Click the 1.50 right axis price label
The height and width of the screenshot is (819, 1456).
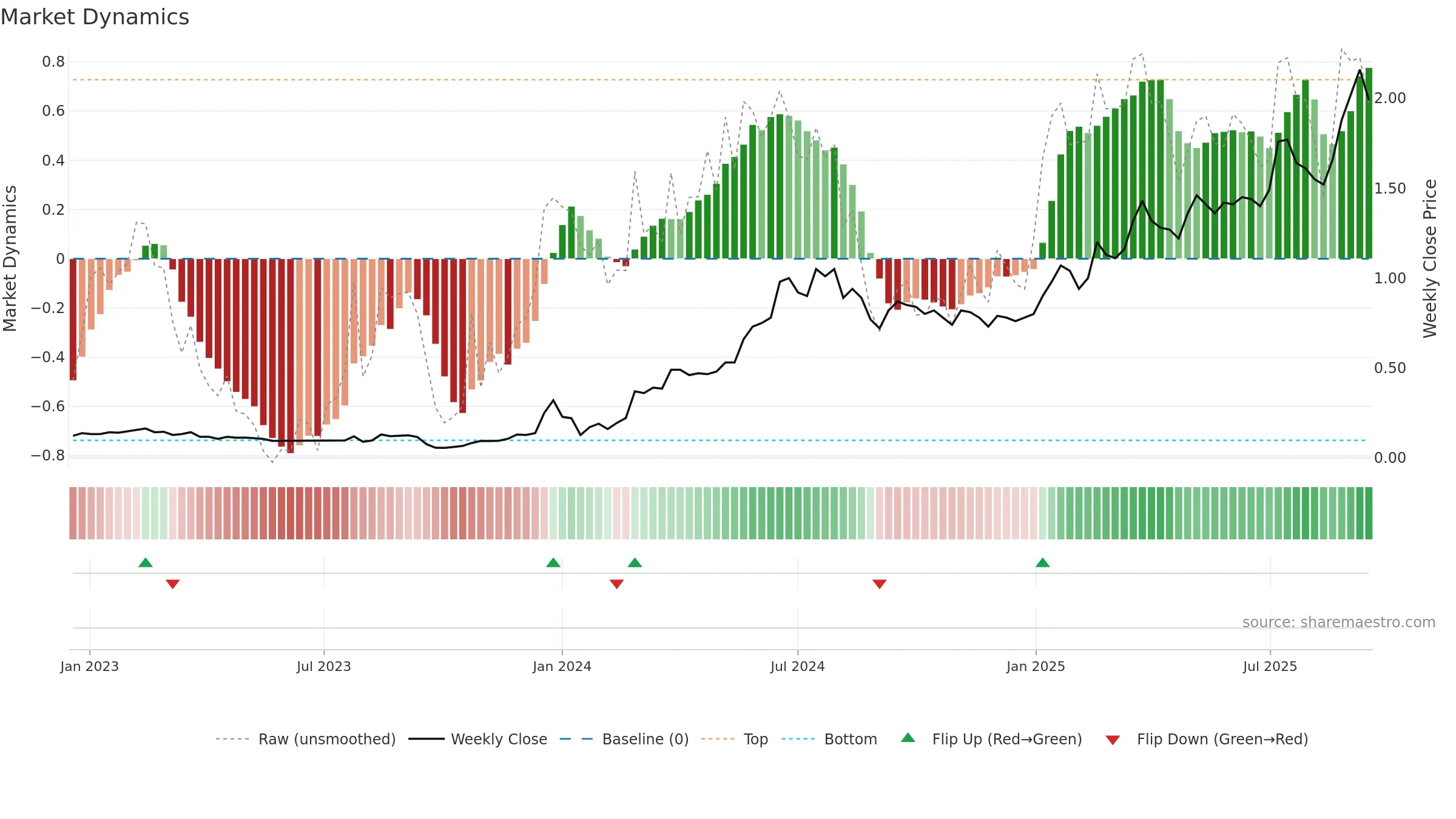[1390, 189]
